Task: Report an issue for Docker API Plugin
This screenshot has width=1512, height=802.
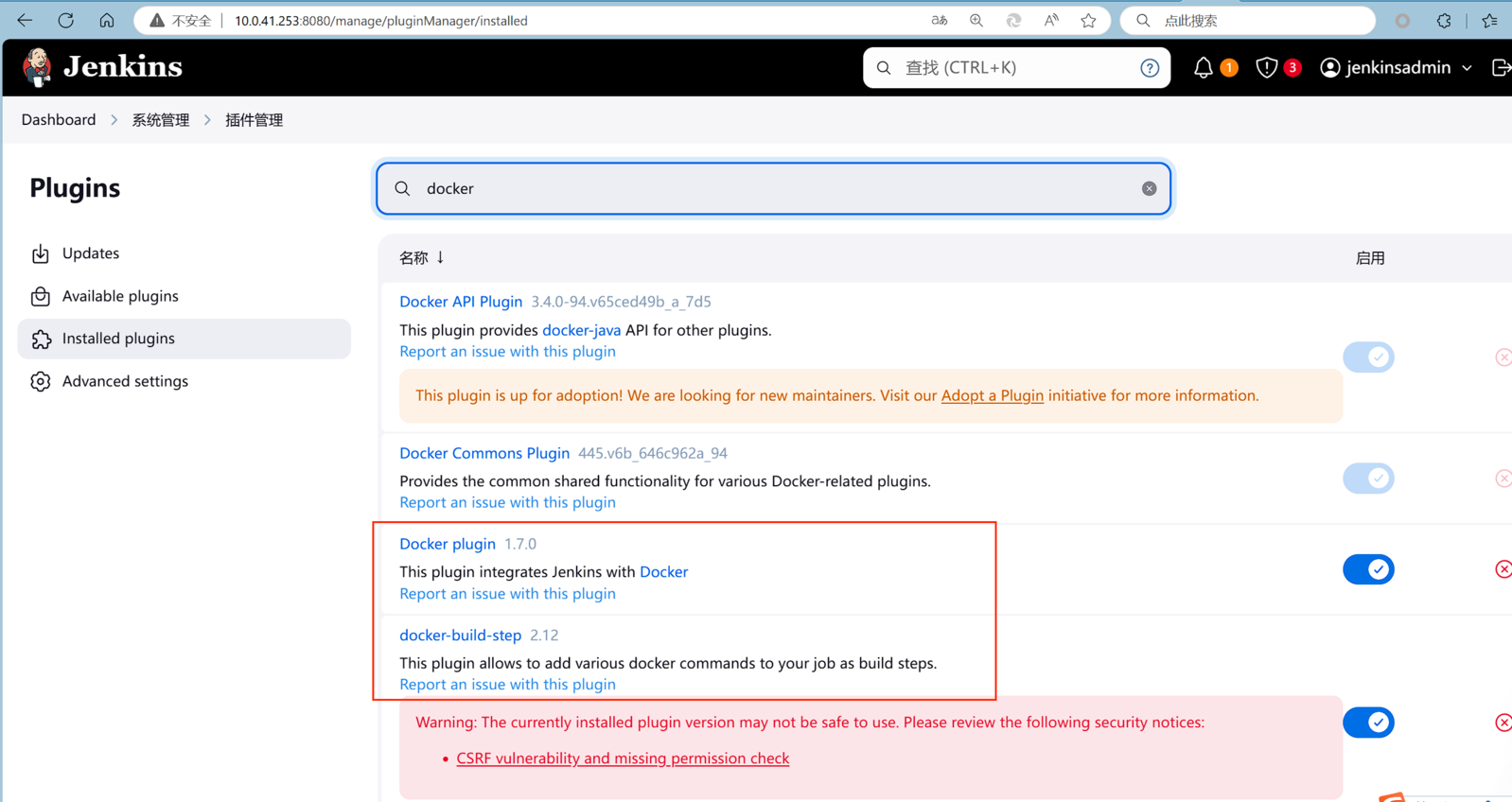Action: (507, 351)
